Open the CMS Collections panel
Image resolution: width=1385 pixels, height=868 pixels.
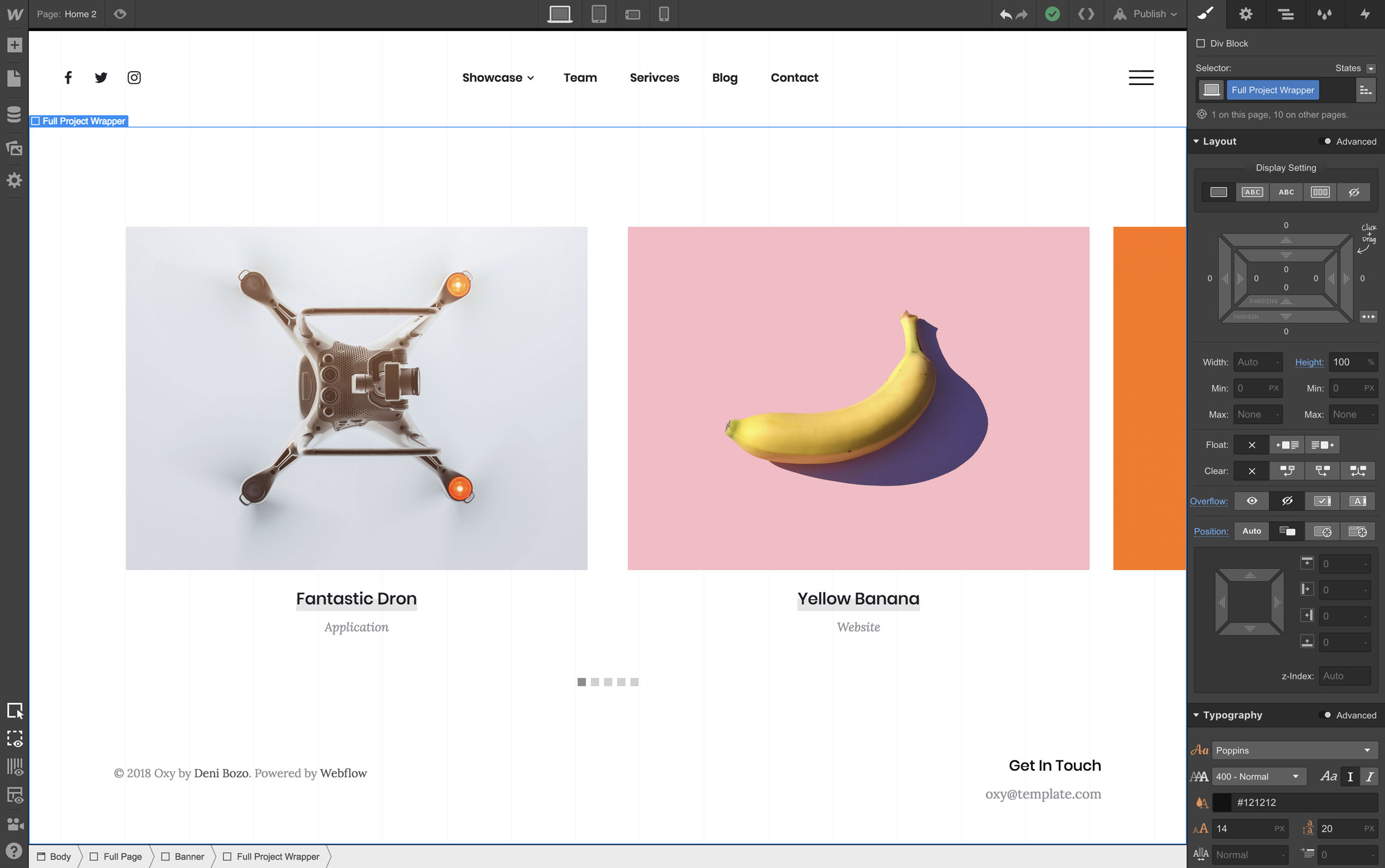coord(15,114)
